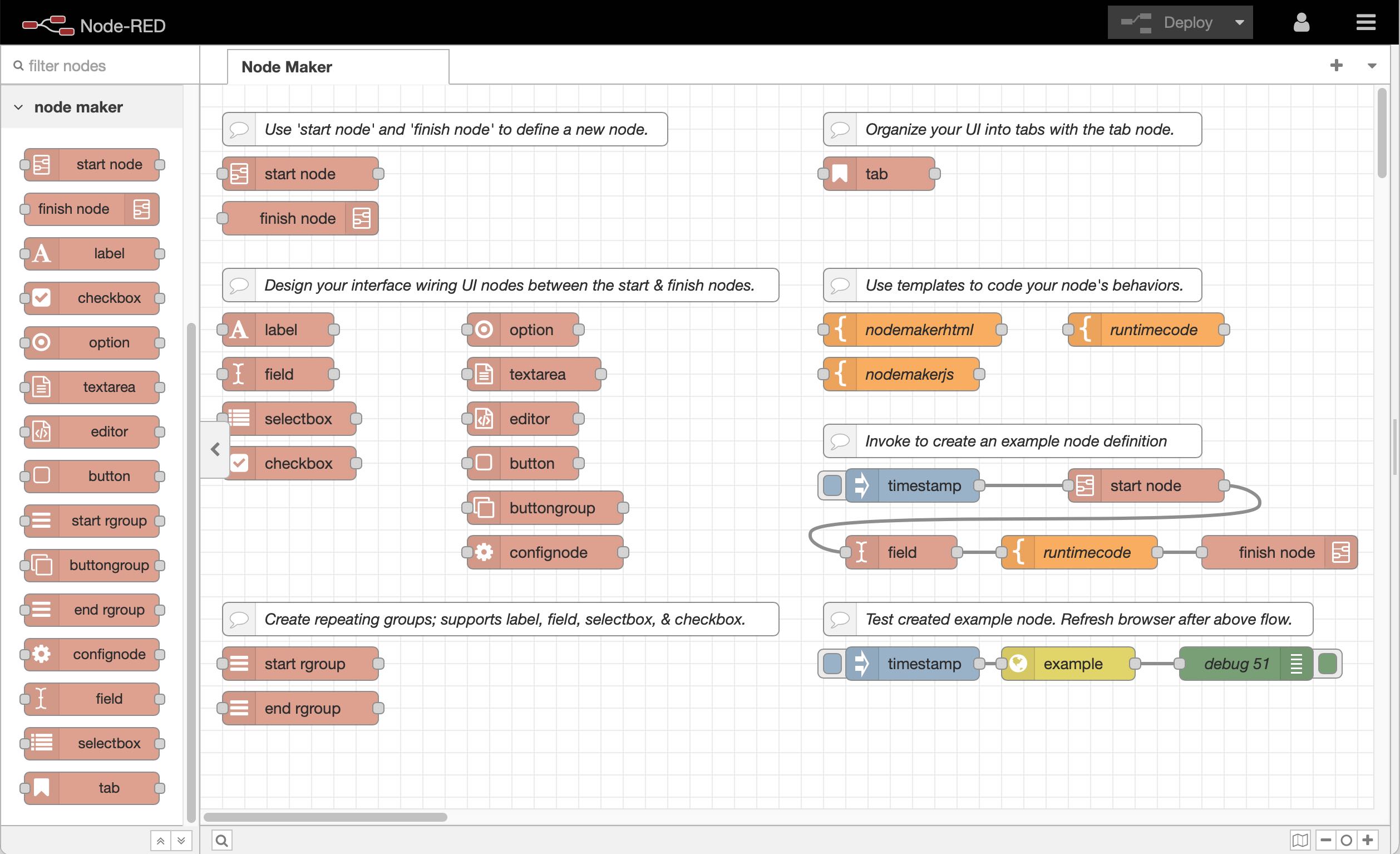1400x854 pixels.
Task: Click the editor node icon in sidebar
Action: (41, 431)
